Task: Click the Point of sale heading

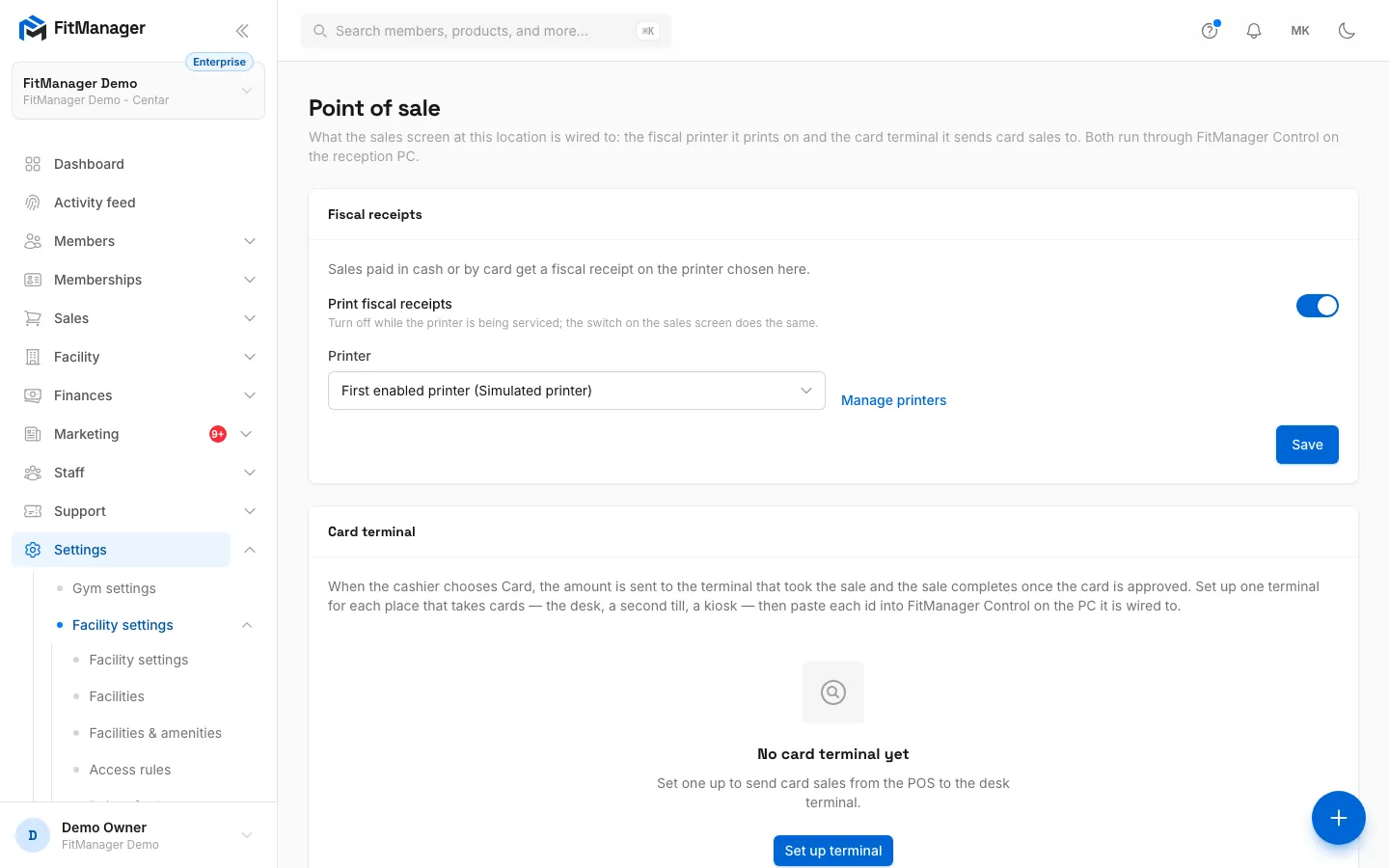Action: pyautogui.click(x=374, y=108)
